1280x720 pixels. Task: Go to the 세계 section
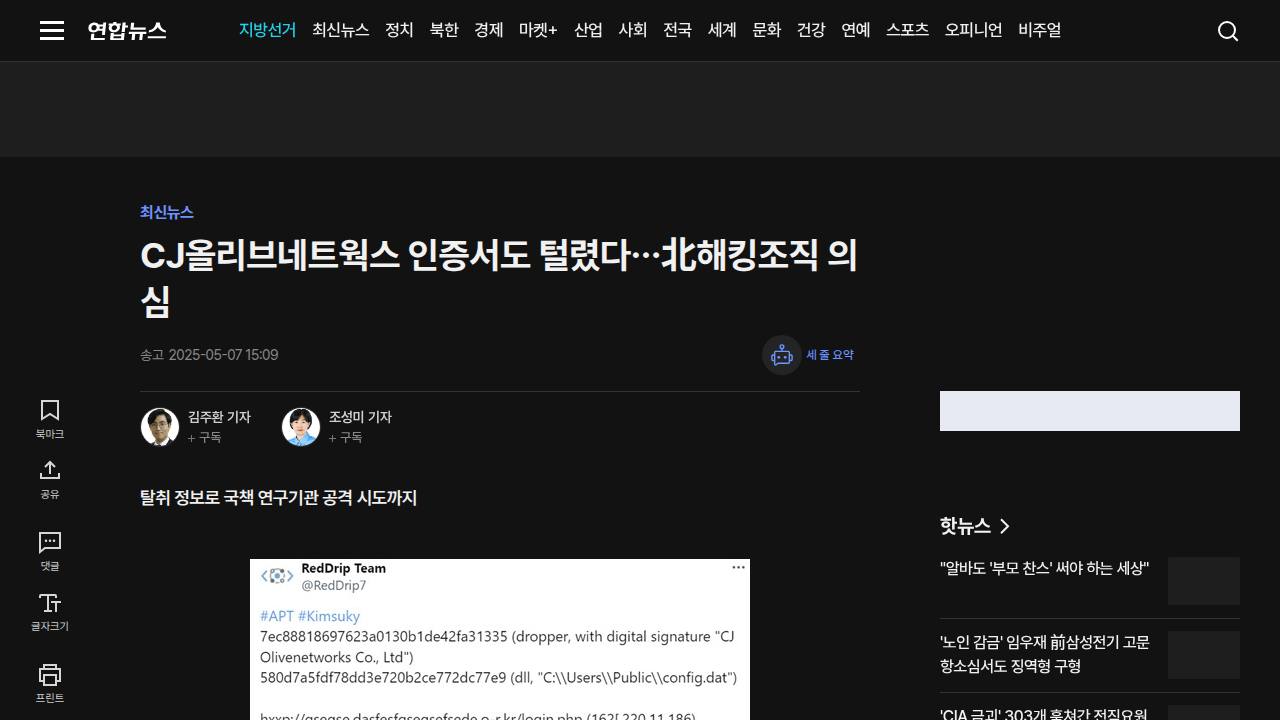pos(722,30)
